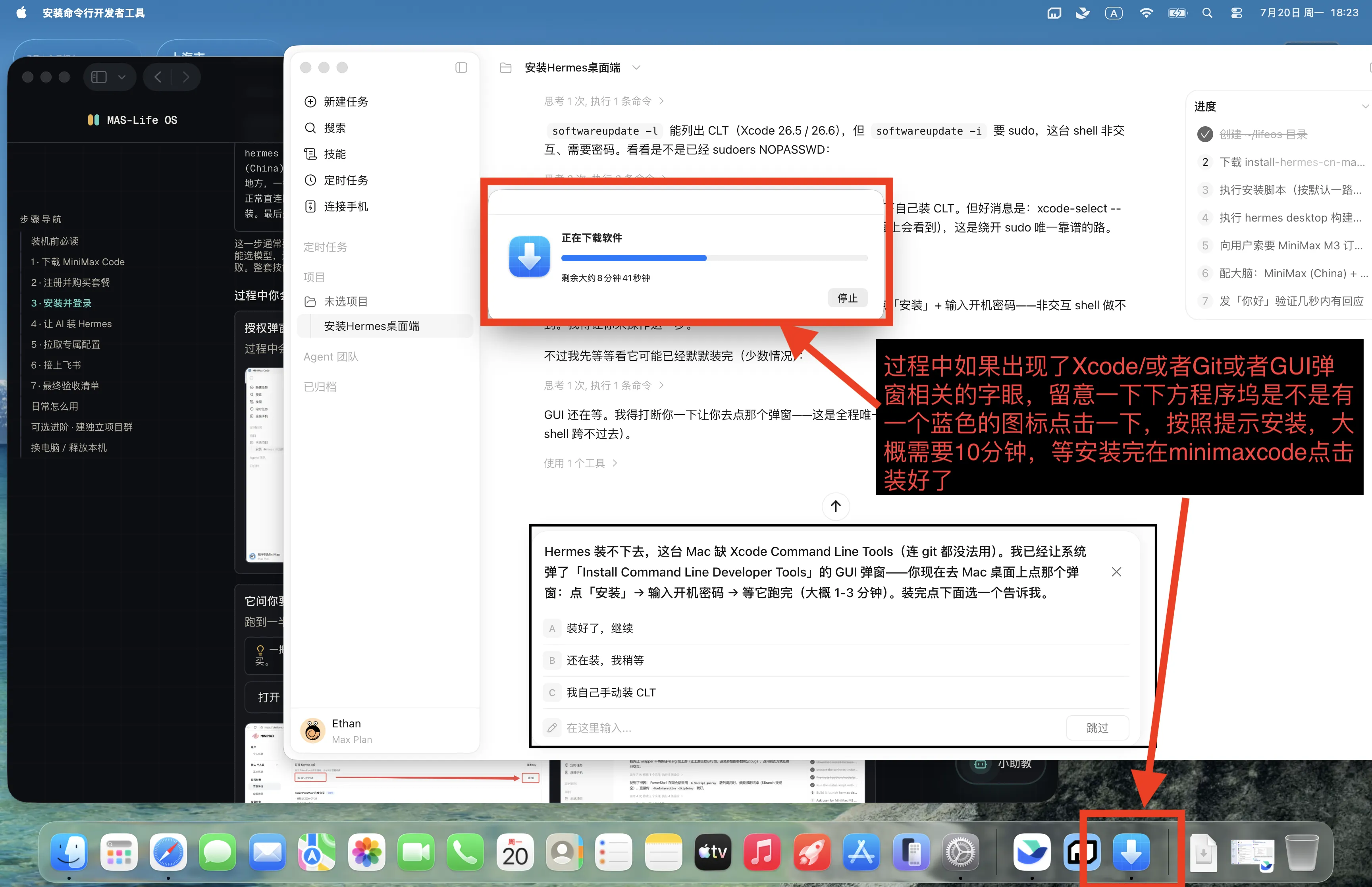Go forward in the MAS-Life OS window
Screen dimensions: 1372x887
point(185,77)
